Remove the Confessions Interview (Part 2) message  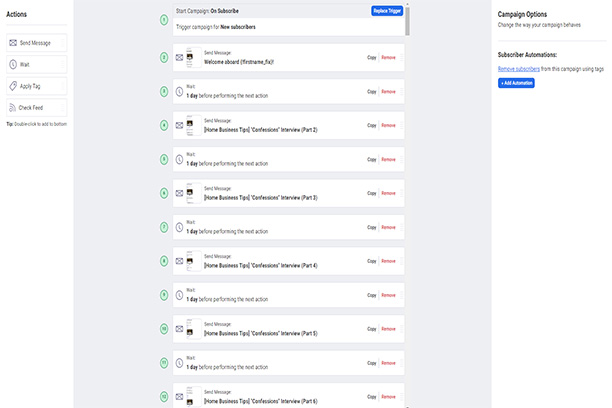(x=388, y=126)
